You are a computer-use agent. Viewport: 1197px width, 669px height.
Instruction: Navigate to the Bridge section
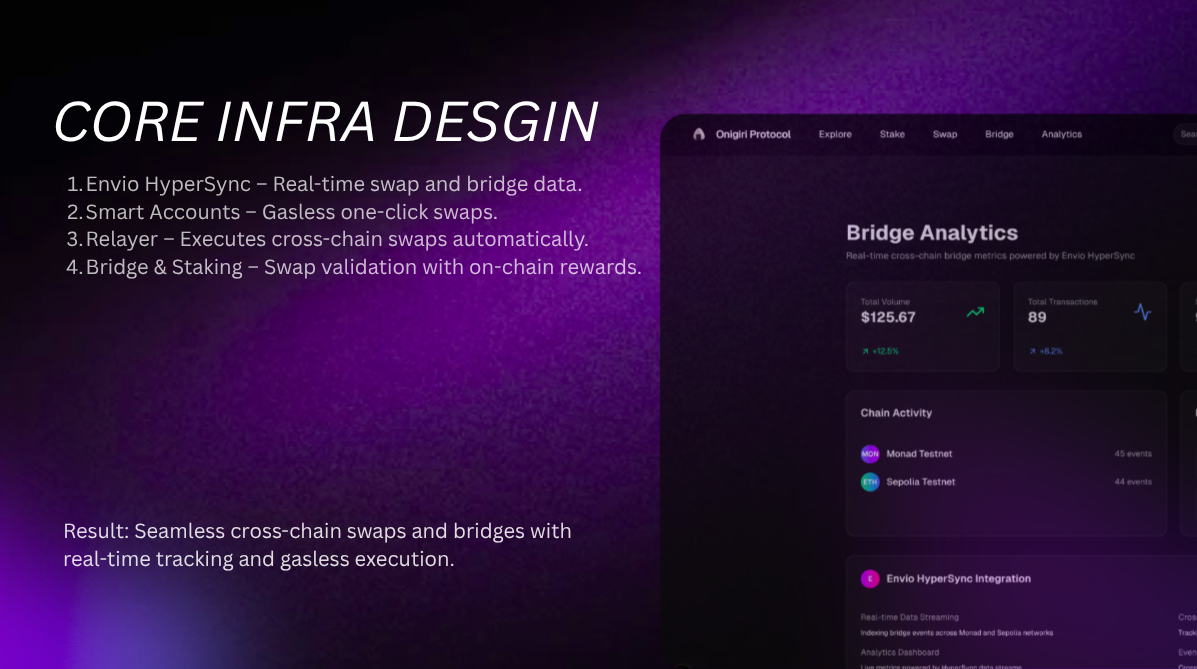[999, 134]
